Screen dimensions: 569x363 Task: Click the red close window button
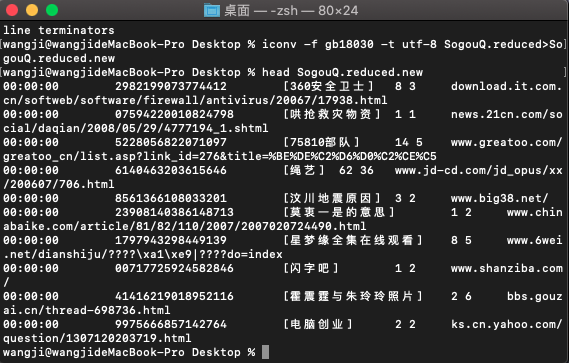coord(12,10)
